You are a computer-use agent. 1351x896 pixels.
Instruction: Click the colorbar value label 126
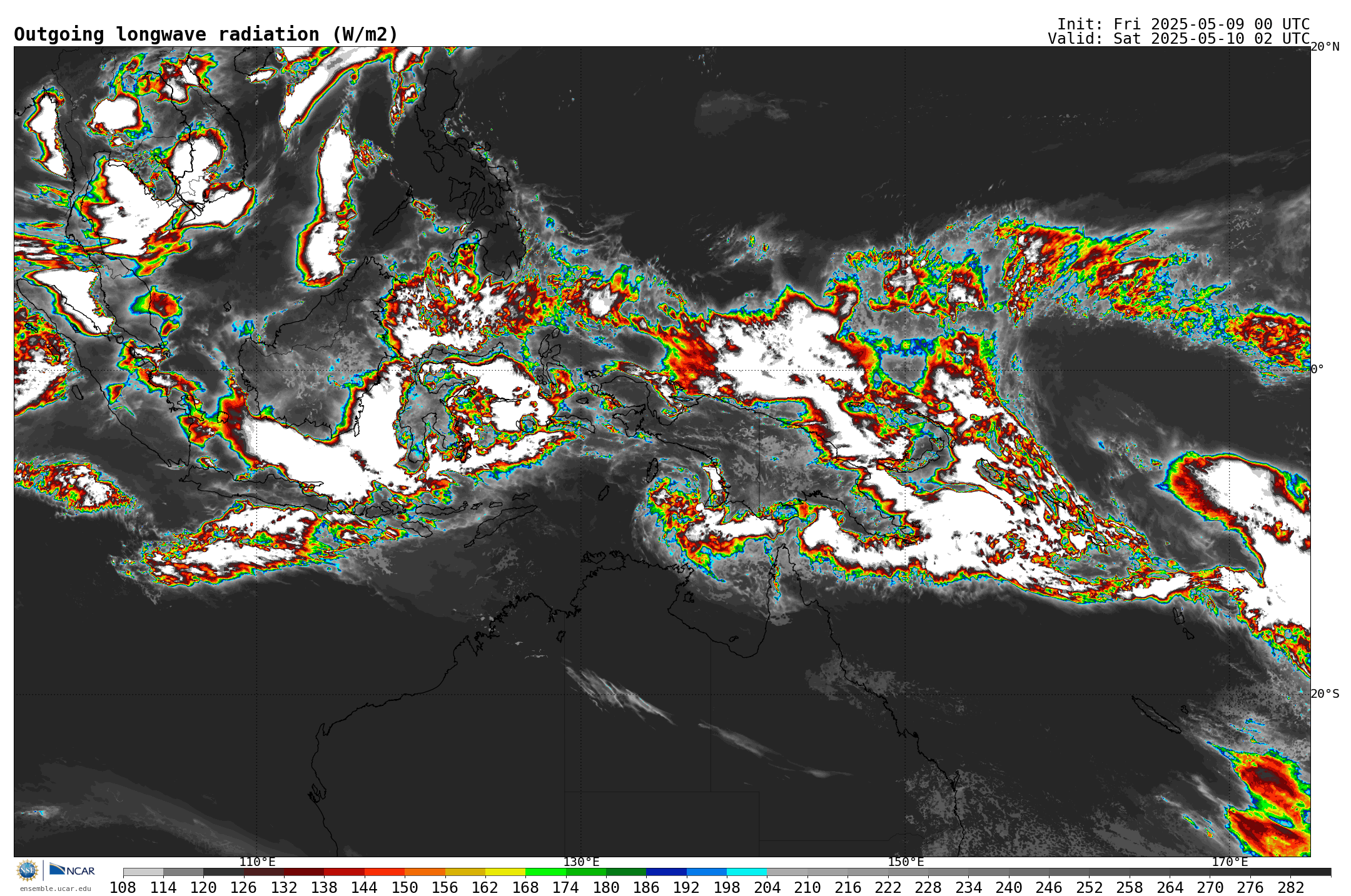[243, 887]
